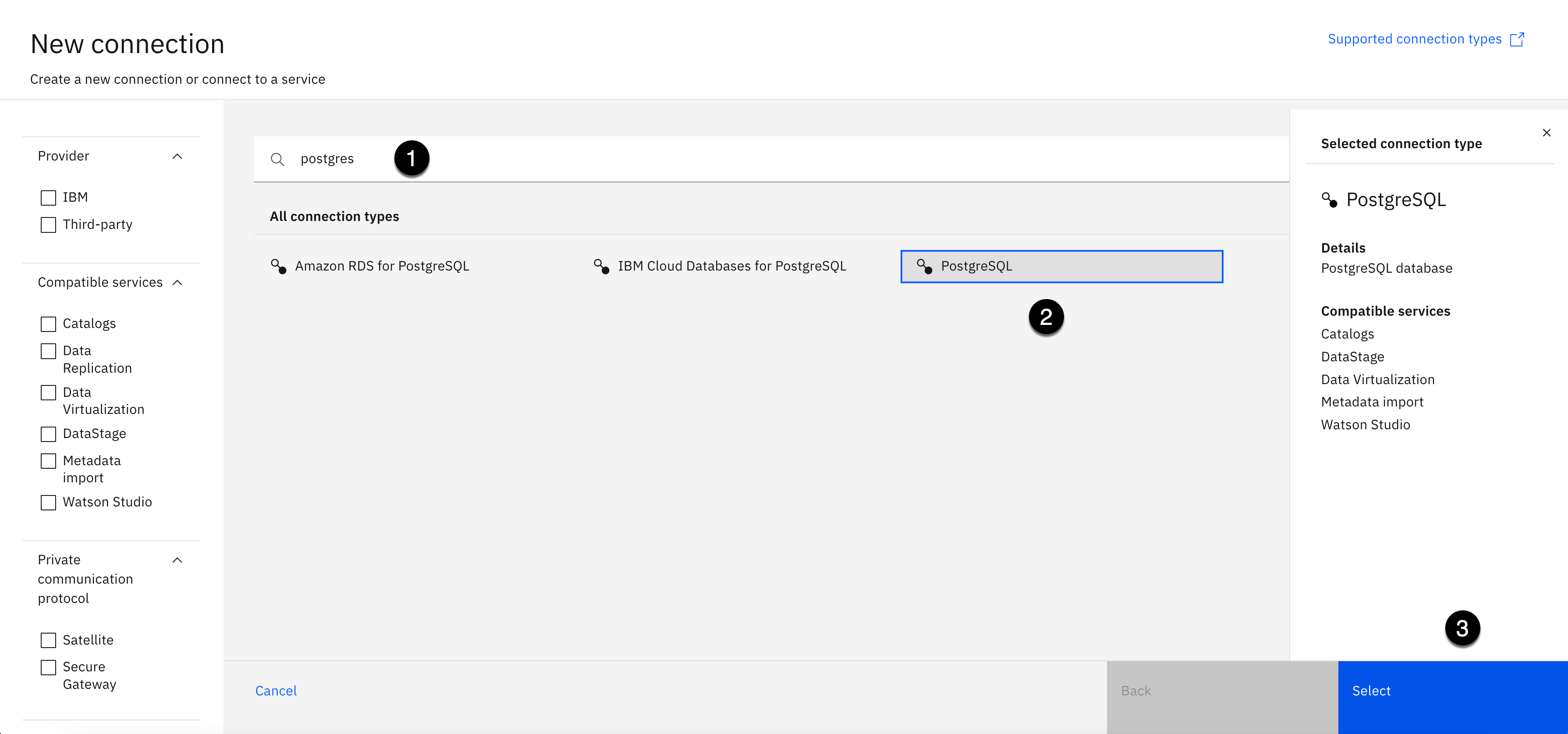Tick the Watson Studio service checkbox
Image resolution: width=1568 pixels, height=734 pixels.
[48, 502]
